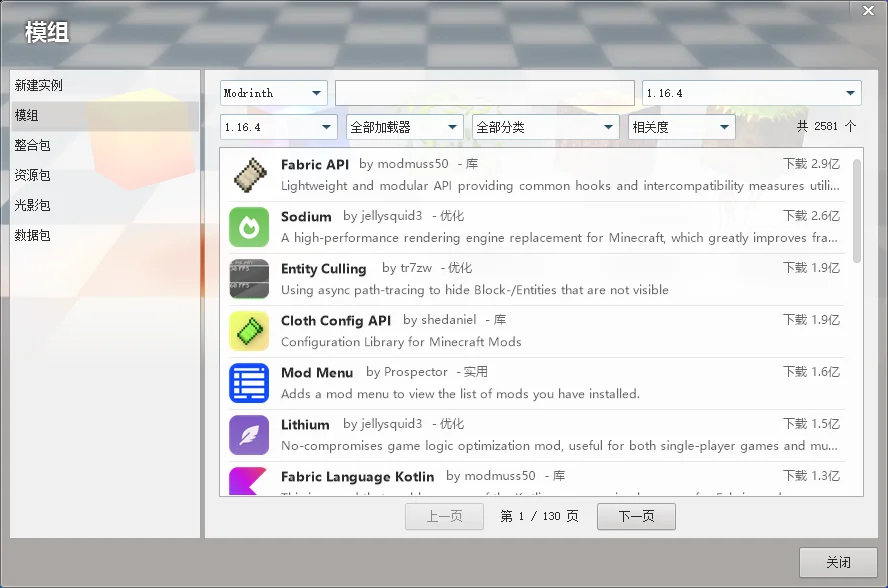Click the purple Lithium feather icon
Screen dimensions: 888x588
[249, 435]
